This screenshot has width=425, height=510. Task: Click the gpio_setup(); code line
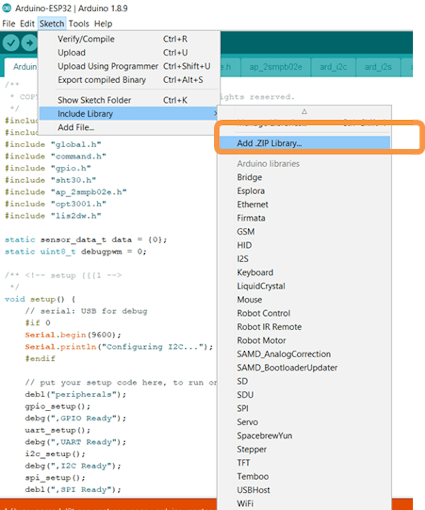tap(58, 407)
